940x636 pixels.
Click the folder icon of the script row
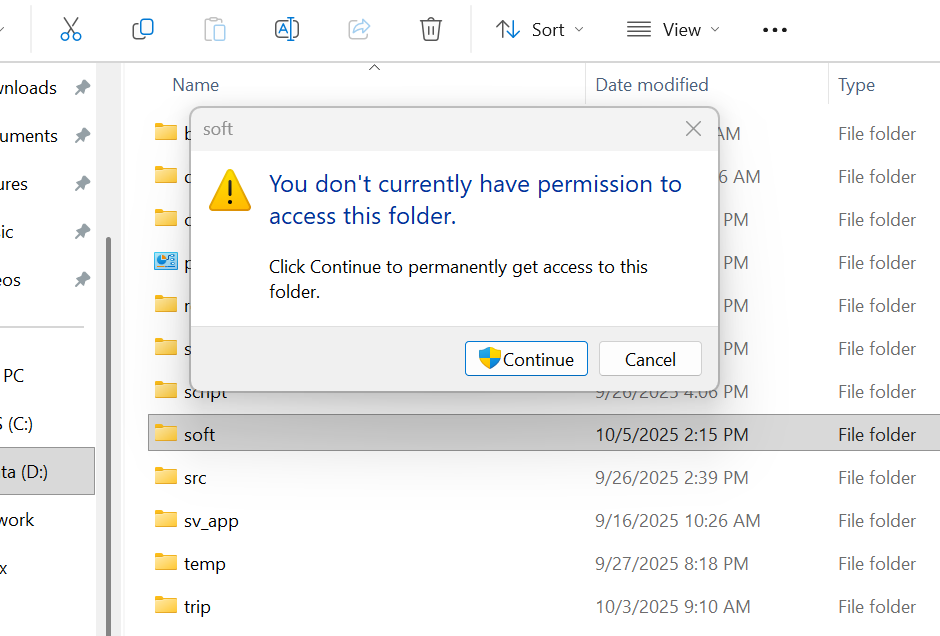[x=166, y=390]
